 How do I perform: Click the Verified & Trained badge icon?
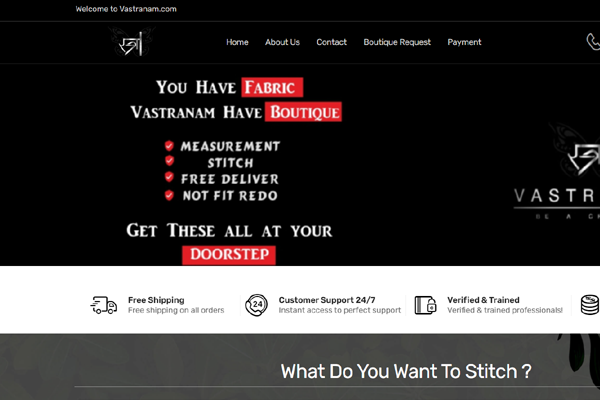pos(425,305)
